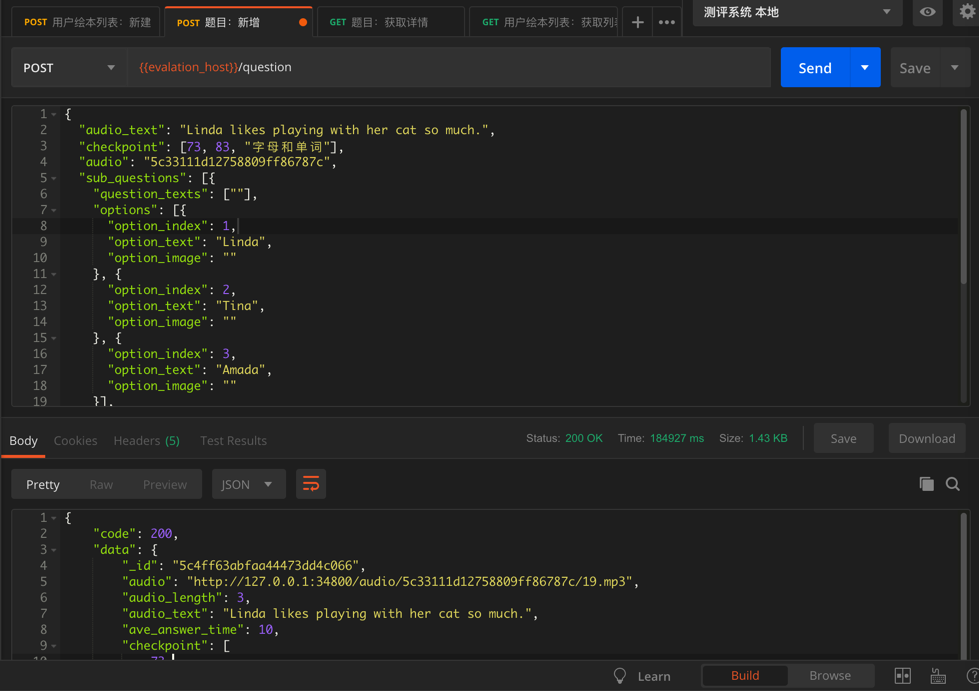The height and width of the screenshot is (691, 979).
Task: Click the environment quick look eye icon
Action: (928, 12)
